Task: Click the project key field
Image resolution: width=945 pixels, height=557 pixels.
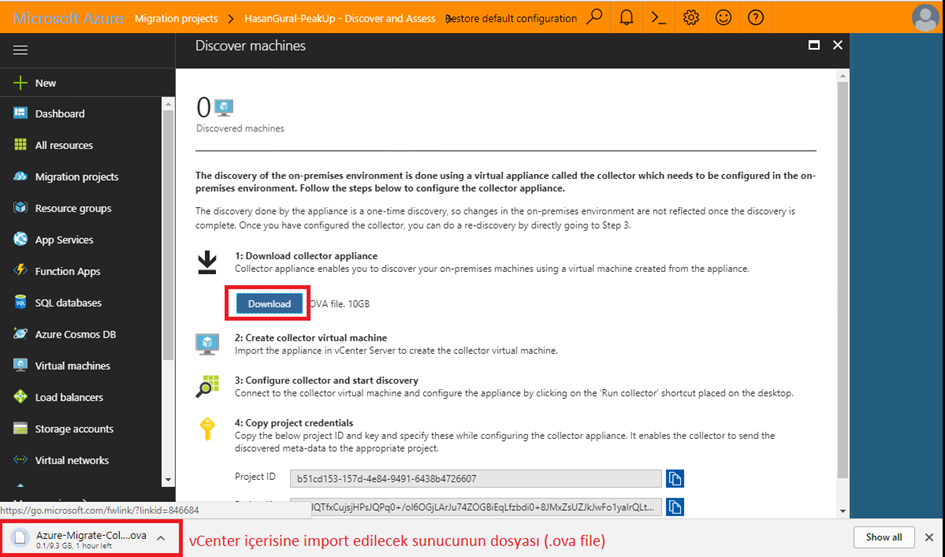Action: click(476, 507)
